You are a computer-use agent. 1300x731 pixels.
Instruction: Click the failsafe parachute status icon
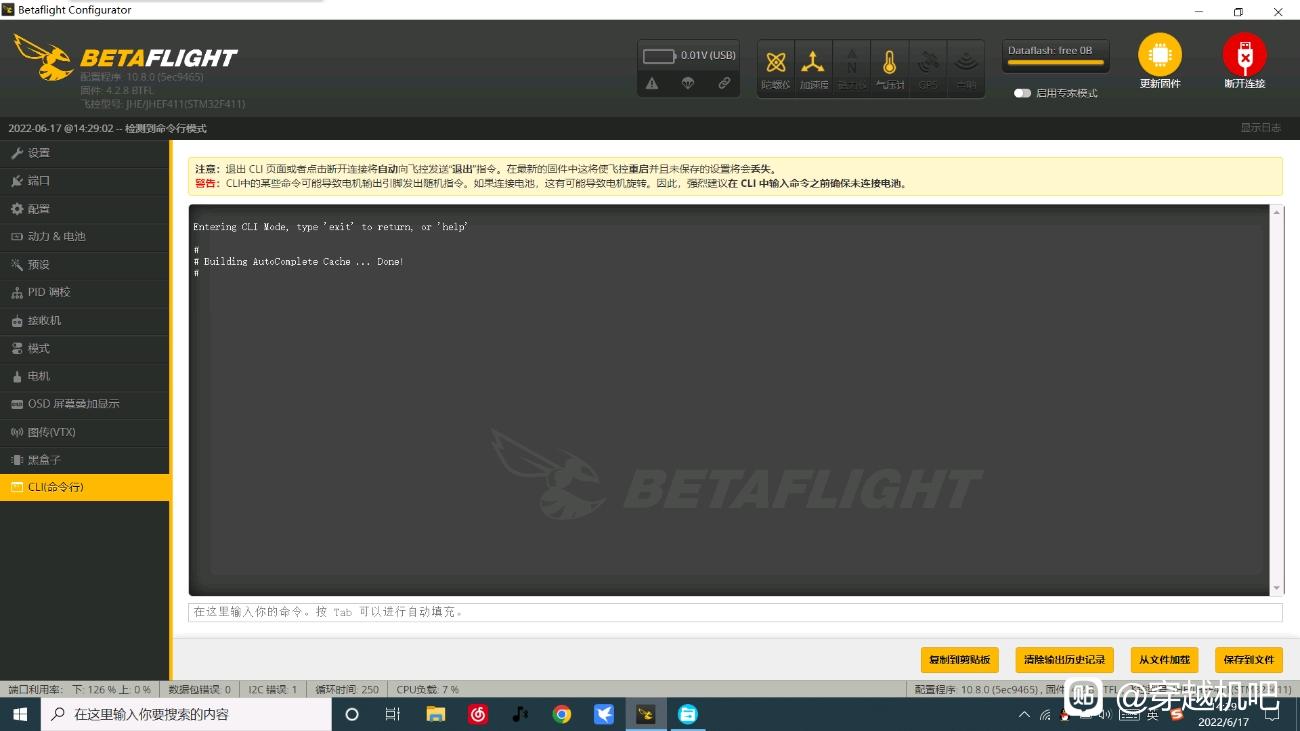(x=688, y=84)
